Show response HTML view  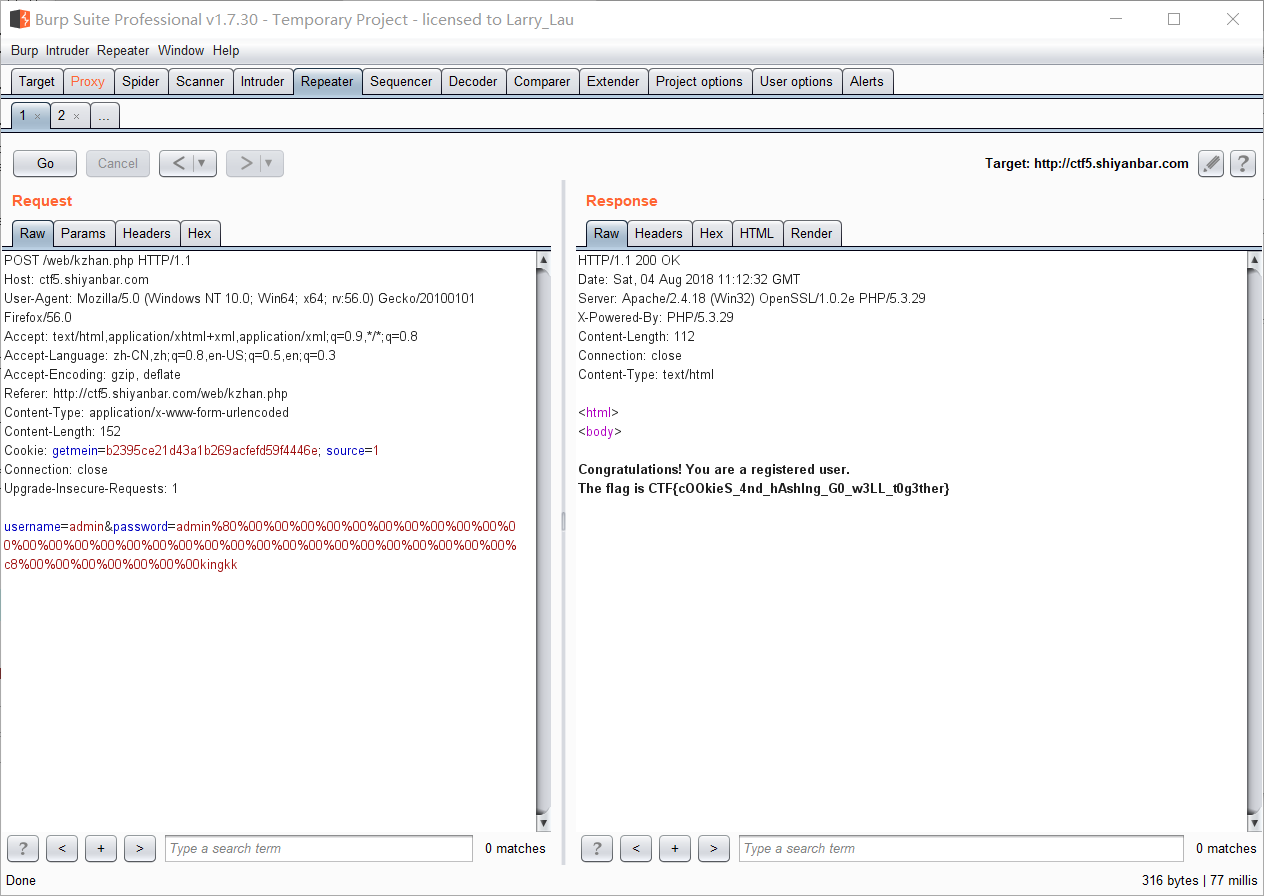757,233
